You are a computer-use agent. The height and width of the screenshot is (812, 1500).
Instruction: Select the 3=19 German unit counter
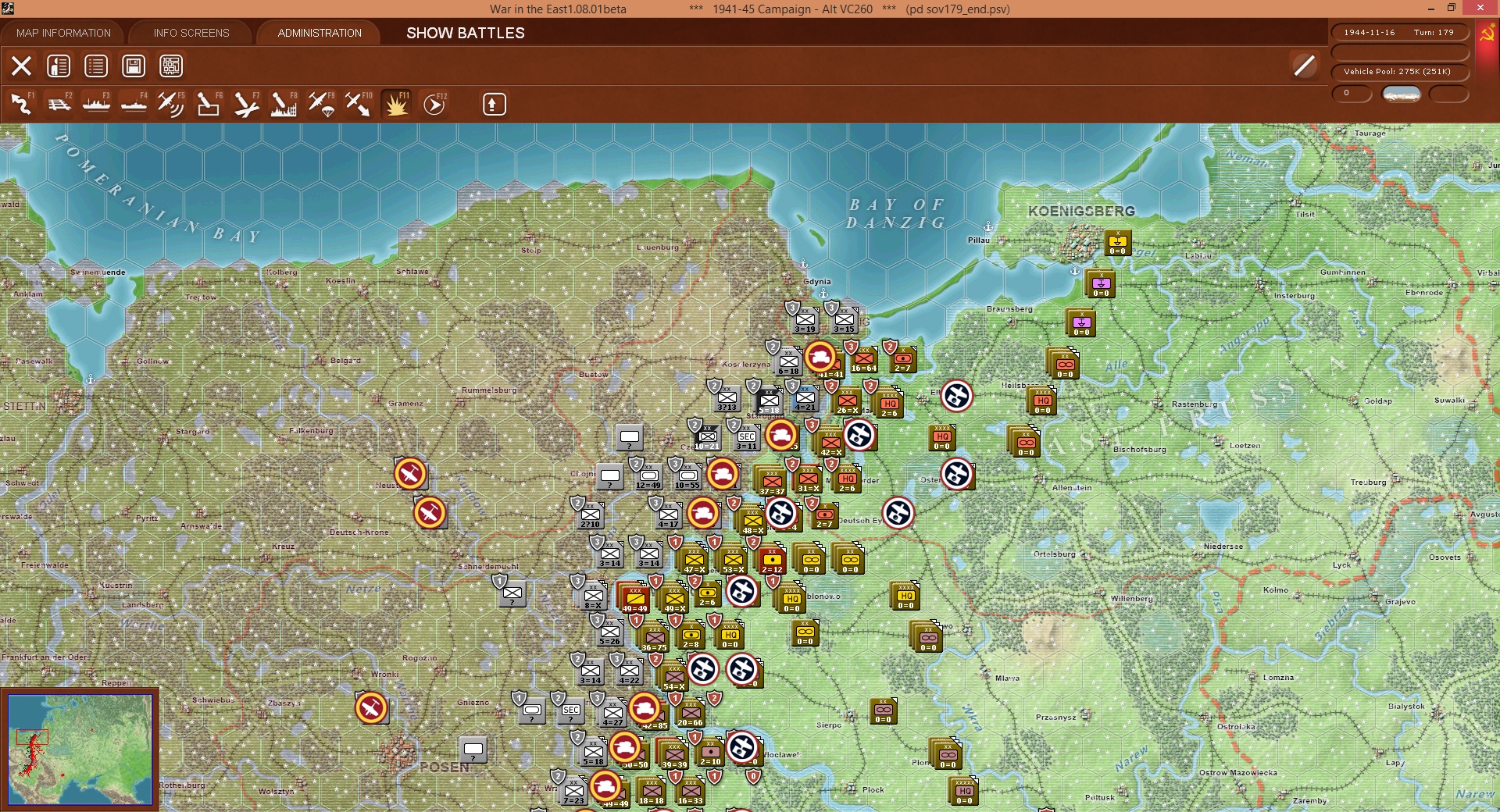pyautogui.click(x=805, y=320)
